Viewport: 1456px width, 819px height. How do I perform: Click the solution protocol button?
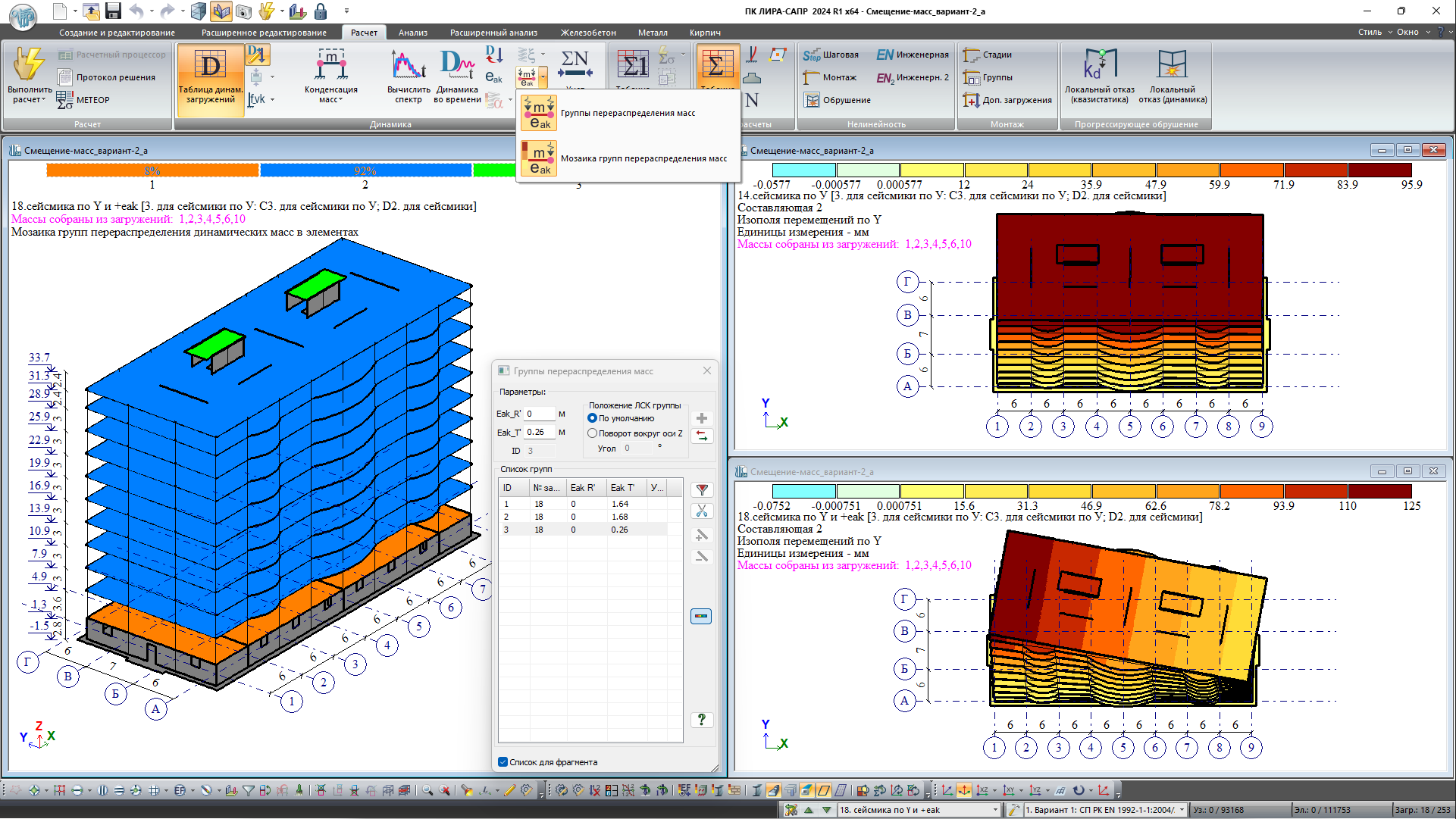click(107, 77)
